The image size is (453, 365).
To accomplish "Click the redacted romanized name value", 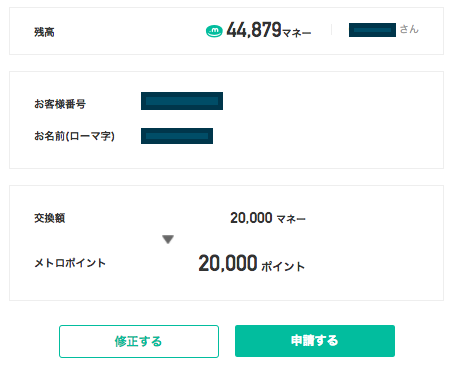I will [x=177, y=136].
